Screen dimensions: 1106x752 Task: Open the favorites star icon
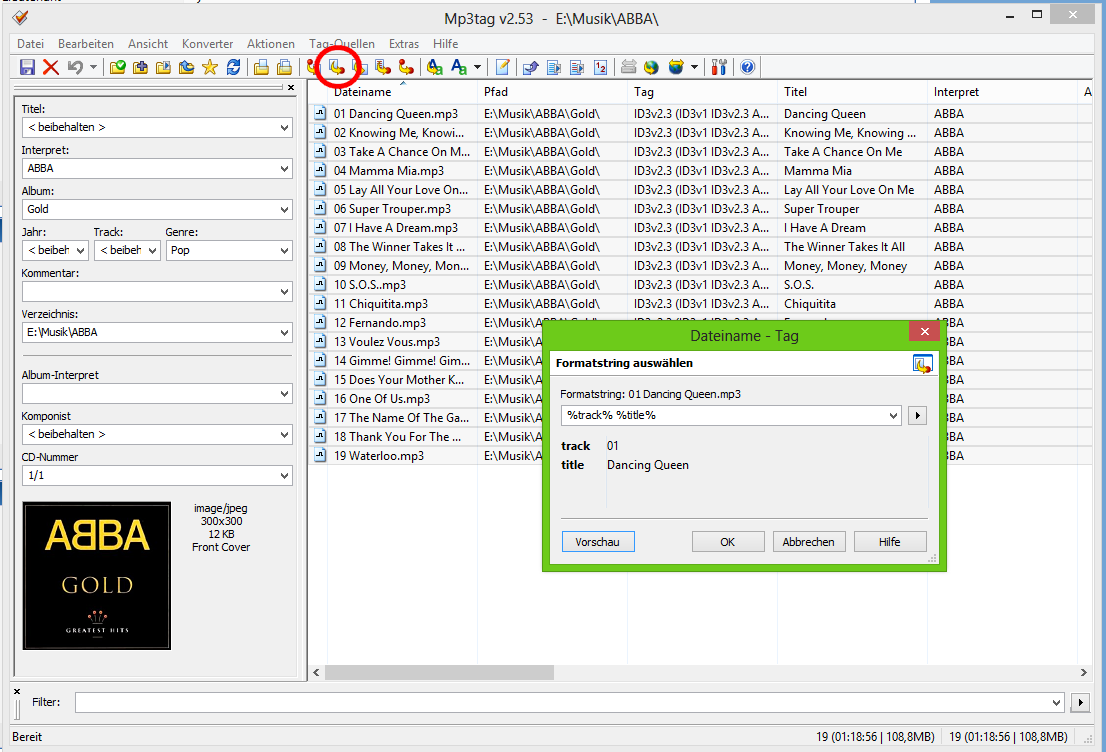[209, 67]
